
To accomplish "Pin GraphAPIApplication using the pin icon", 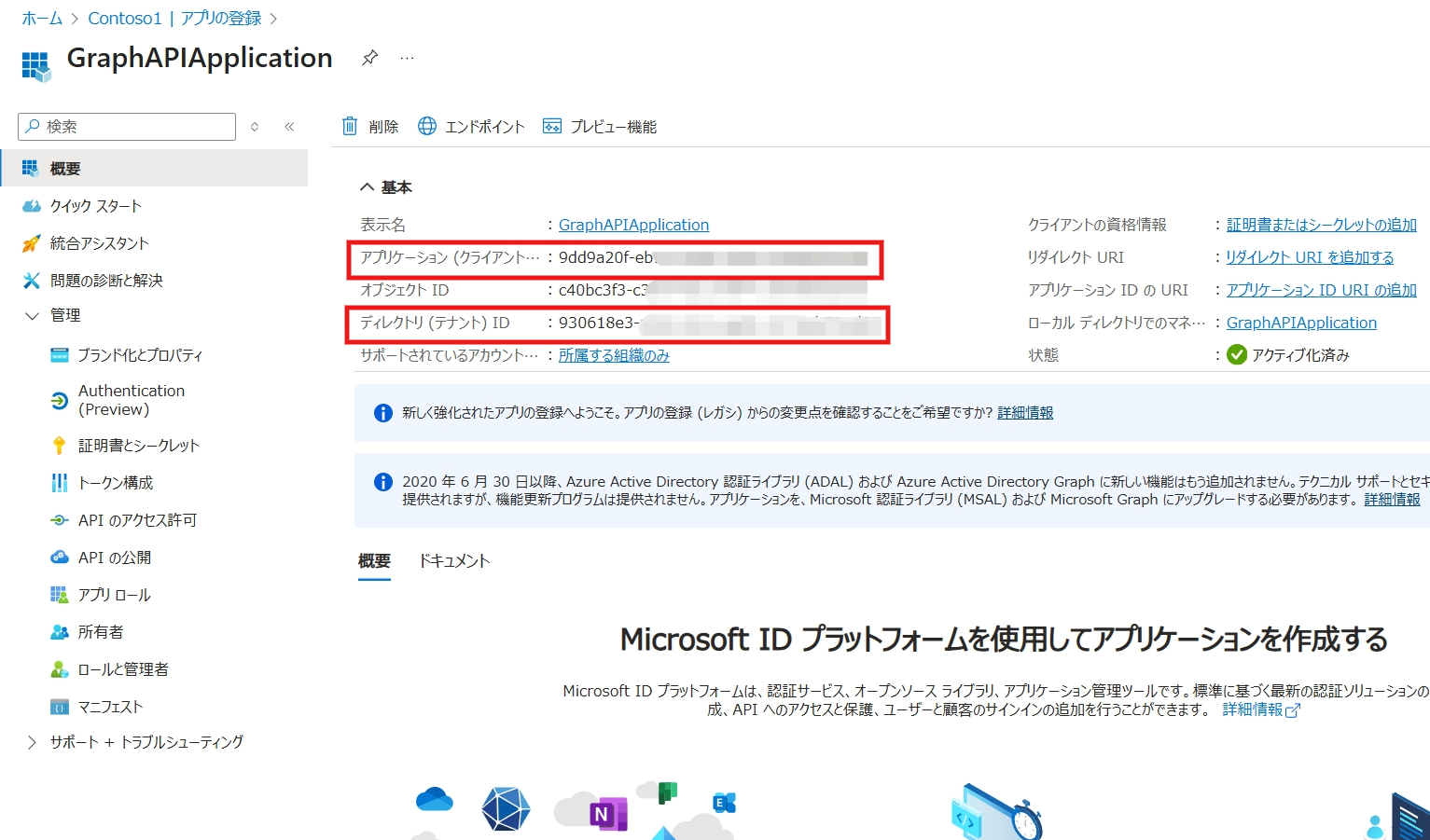I will point(369,57).
